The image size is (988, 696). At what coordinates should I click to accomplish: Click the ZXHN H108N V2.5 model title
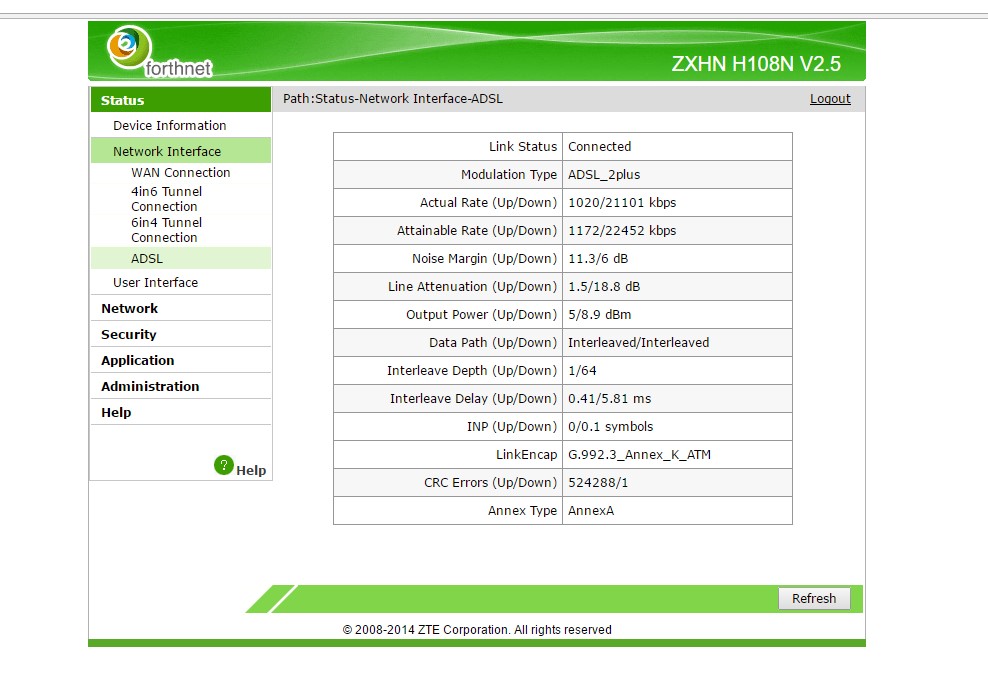click(x=756, y=64)
